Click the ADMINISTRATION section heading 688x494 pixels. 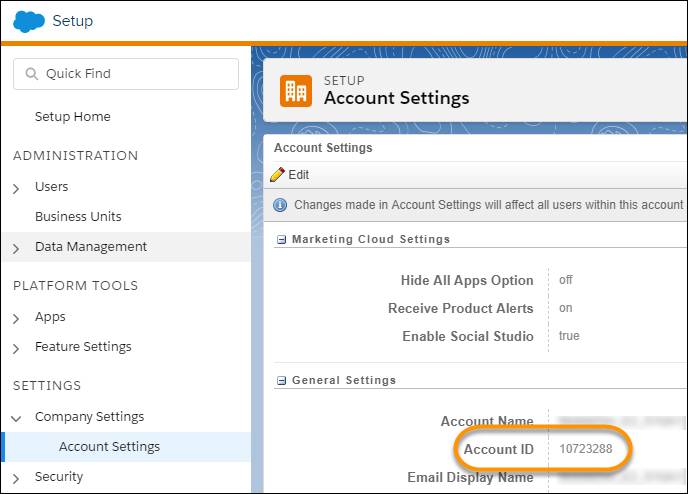(x=75, y=156)
